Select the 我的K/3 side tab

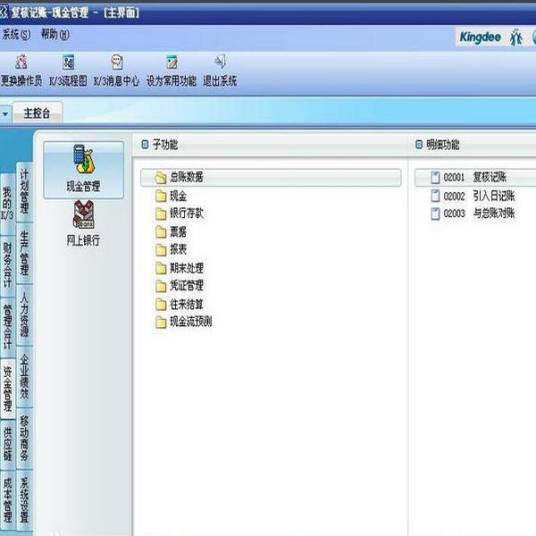8,204
